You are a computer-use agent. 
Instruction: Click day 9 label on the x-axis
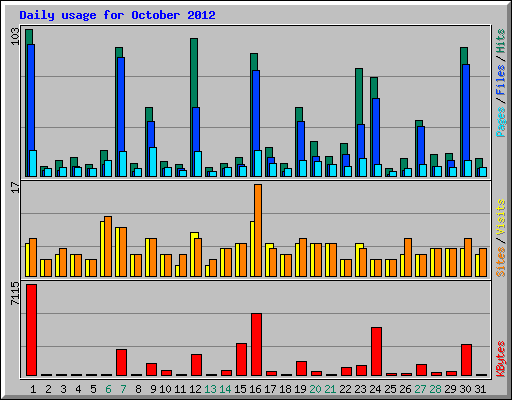(153, 389)
